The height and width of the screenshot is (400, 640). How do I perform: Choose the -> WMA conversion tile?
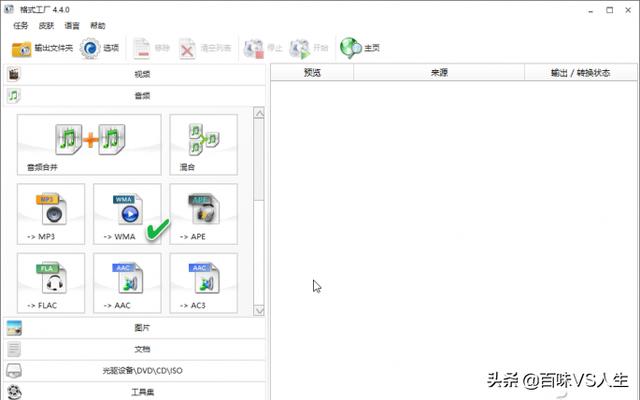tap(127, 214)
